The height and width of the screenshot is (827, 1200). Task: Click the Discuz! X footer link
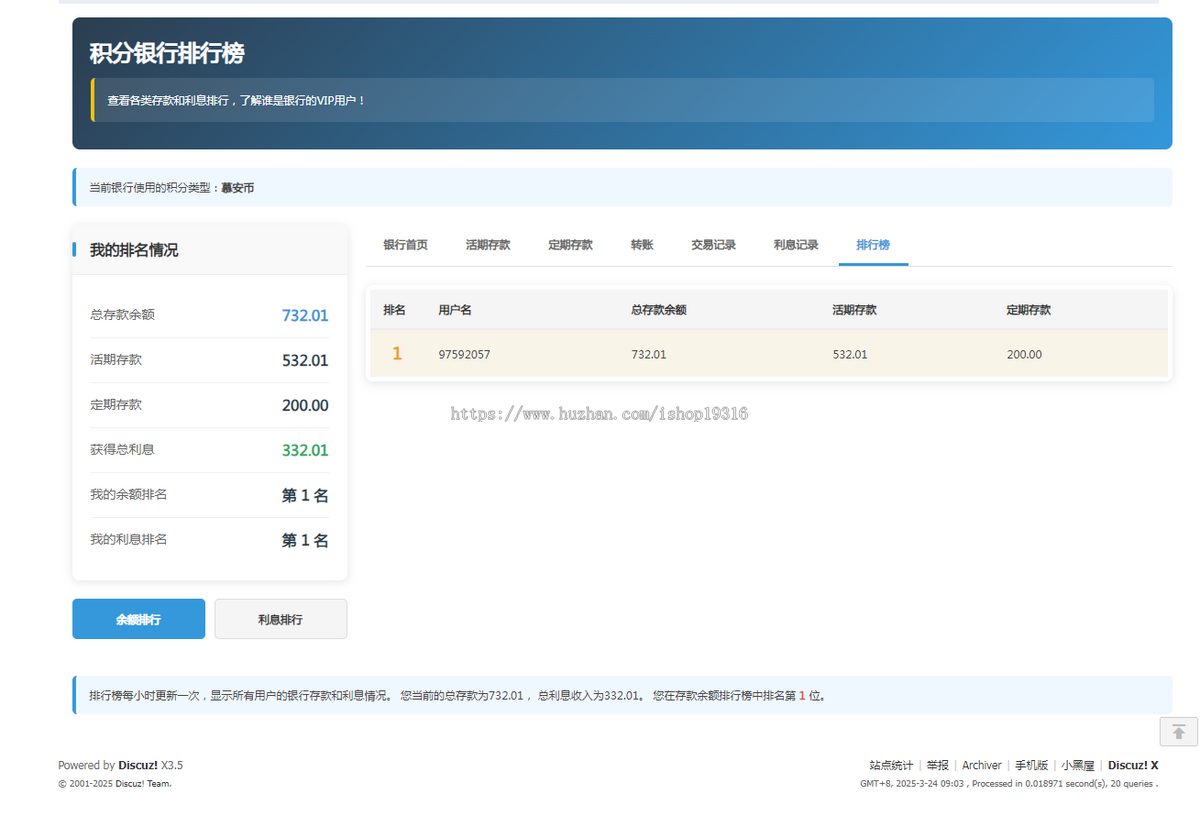point(1133,765)
